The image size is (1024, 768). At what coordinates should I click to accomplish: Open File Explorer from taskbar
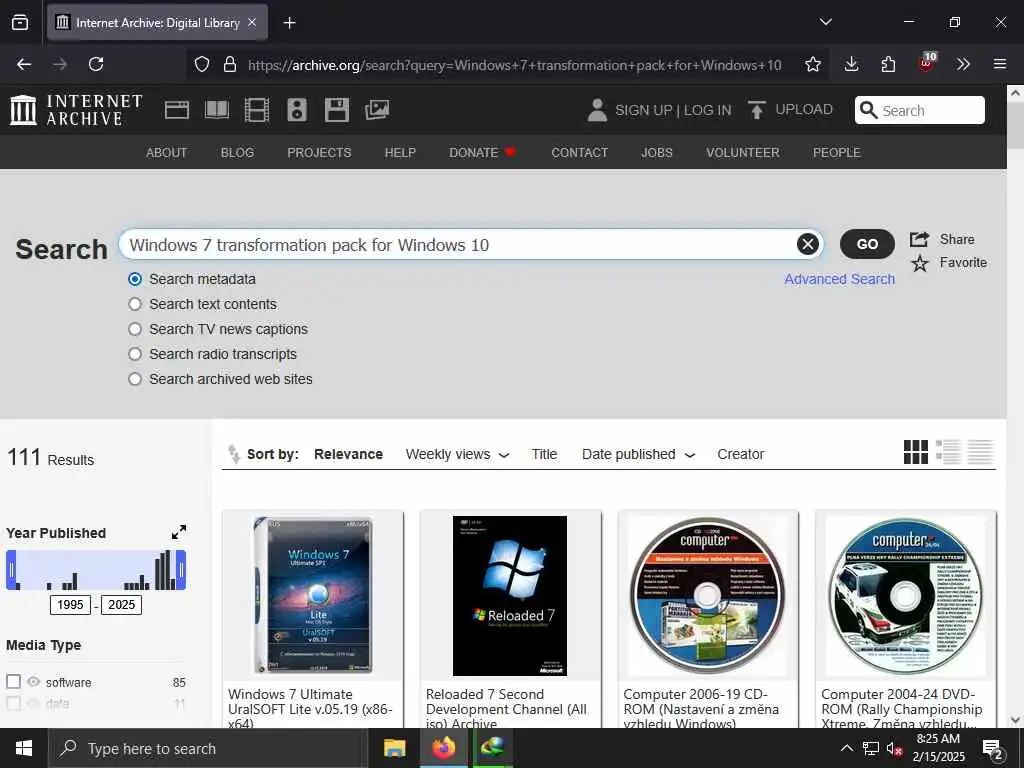[x=394, y=748]
